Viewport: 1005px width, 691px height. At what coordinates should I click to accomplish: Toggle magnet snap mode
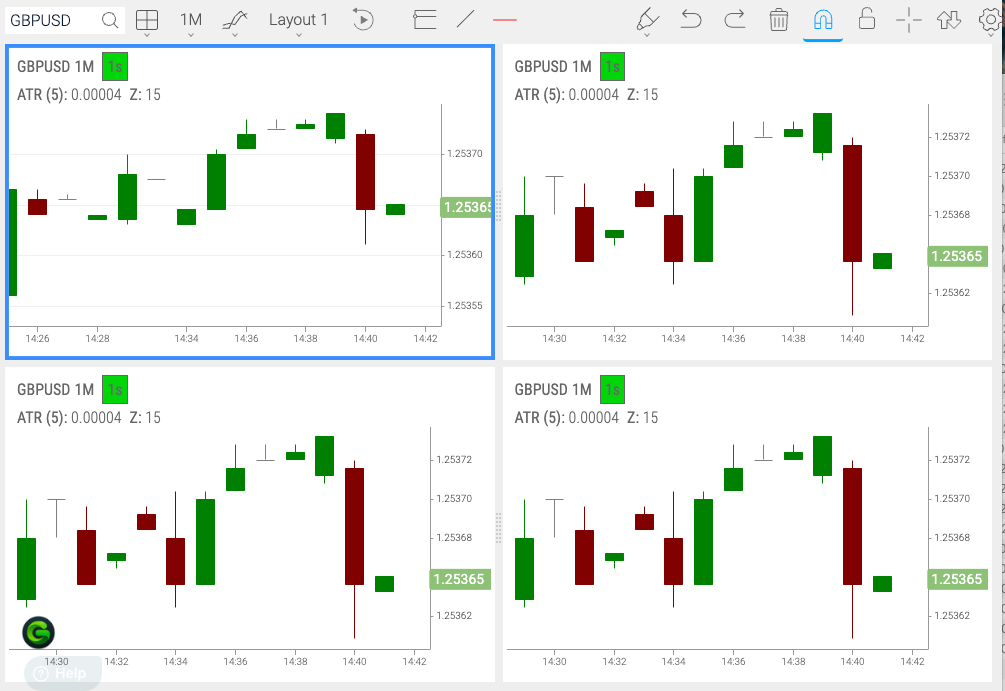point(823,20)
